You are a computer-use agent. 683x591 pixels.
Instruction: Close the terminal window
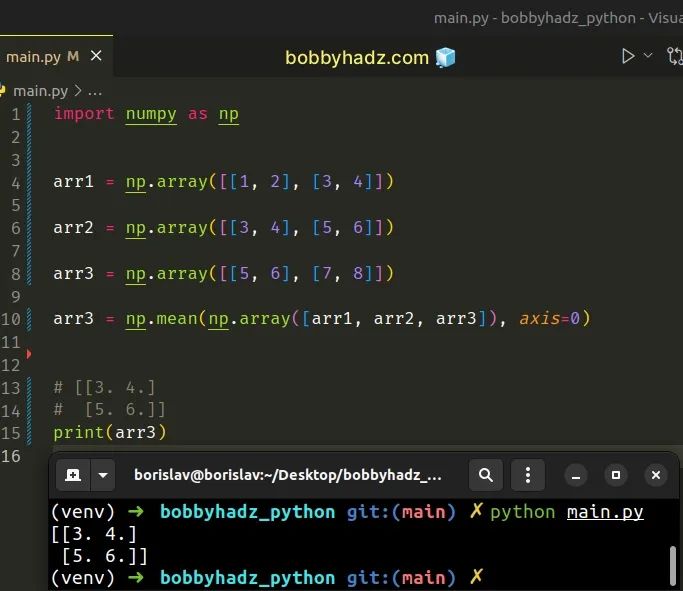(x=656, y=475)
